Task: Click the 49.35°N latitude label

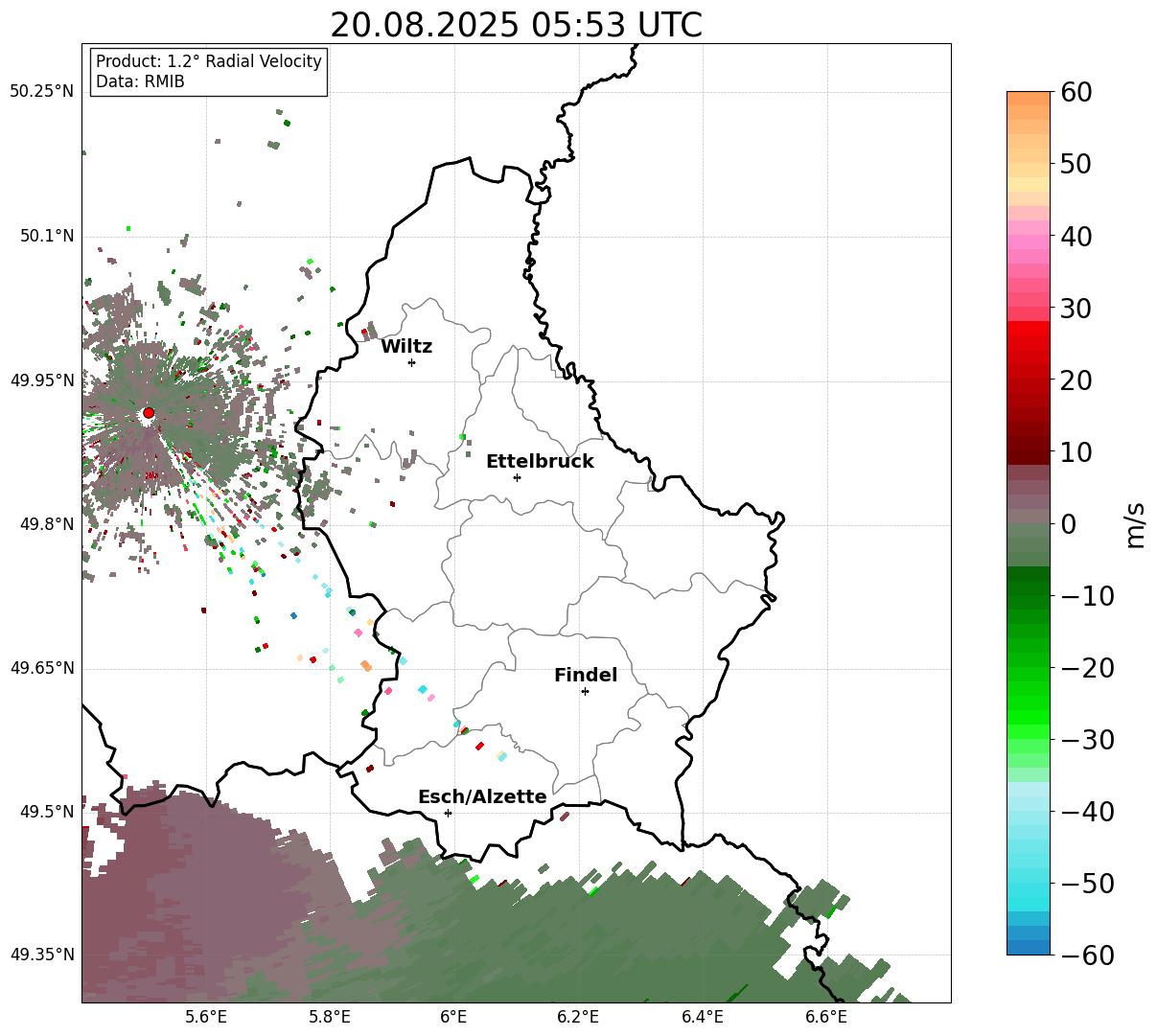Action: point(41,955)
